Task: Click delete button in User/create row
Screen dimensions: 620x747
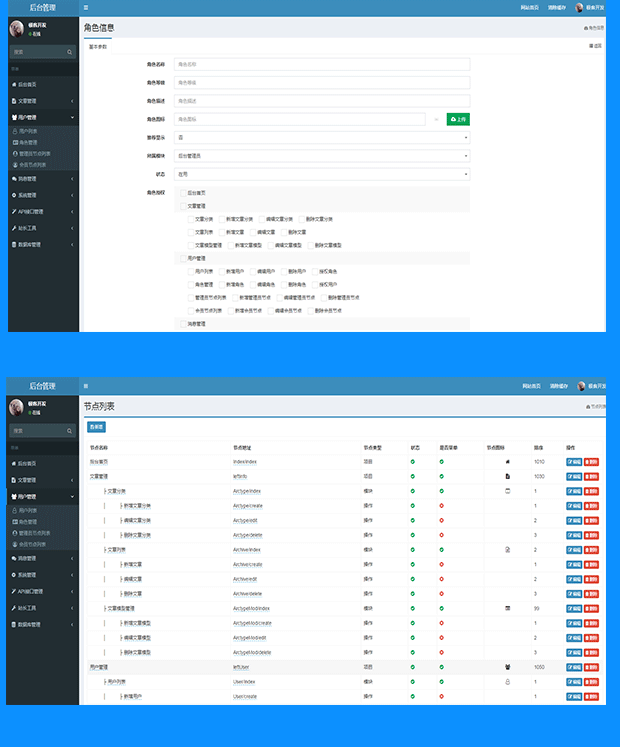Action: click(591, 697)
